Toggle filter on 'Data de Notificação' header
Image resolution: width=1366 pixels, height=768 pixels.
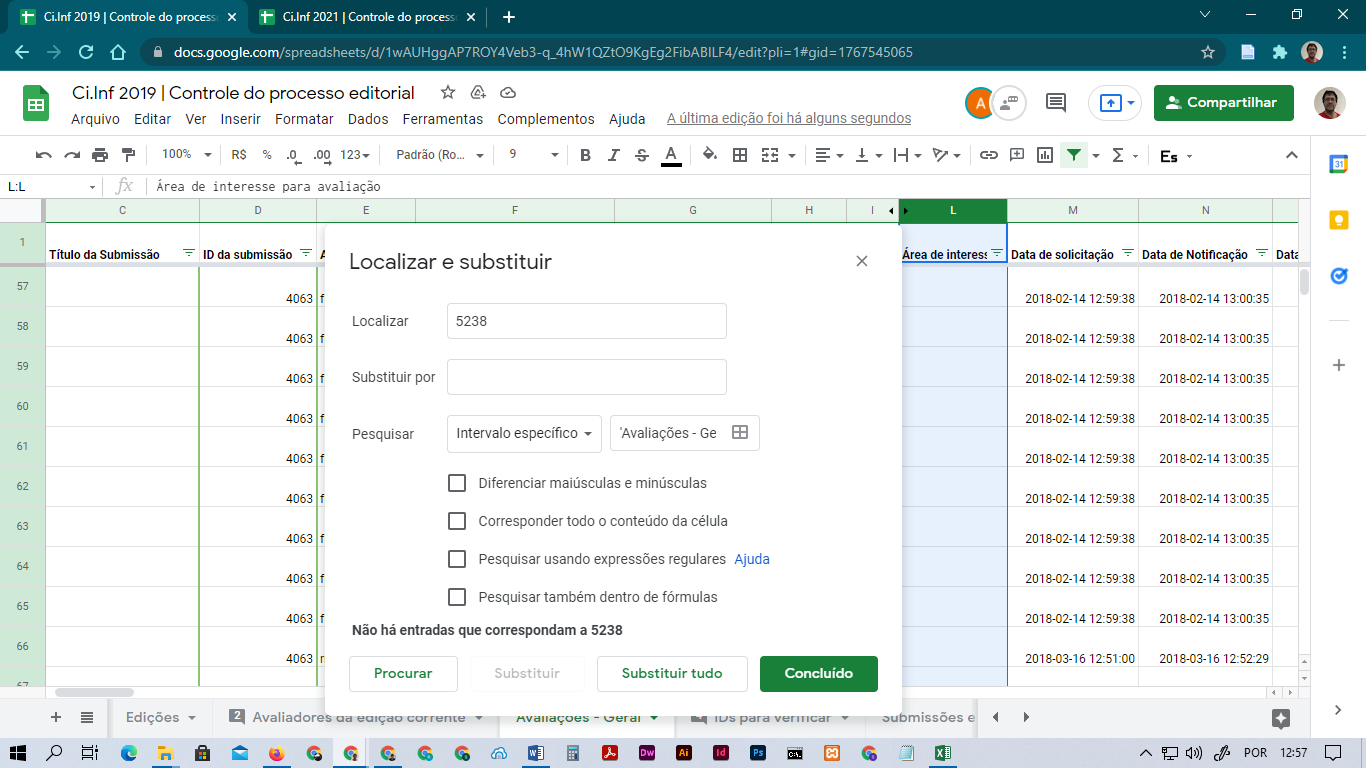click(x=1262, y=253)
